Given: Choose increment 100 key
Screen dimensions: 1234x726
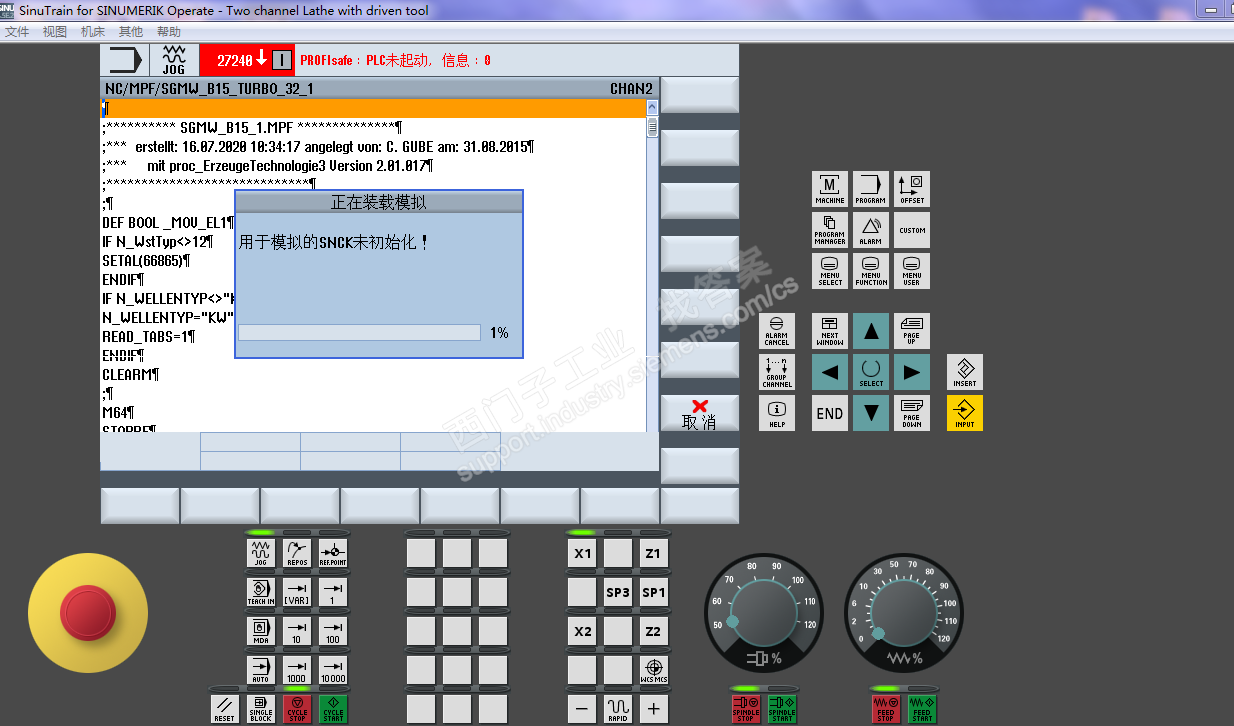Looking at the screenshot, I should tap(333, 631).
